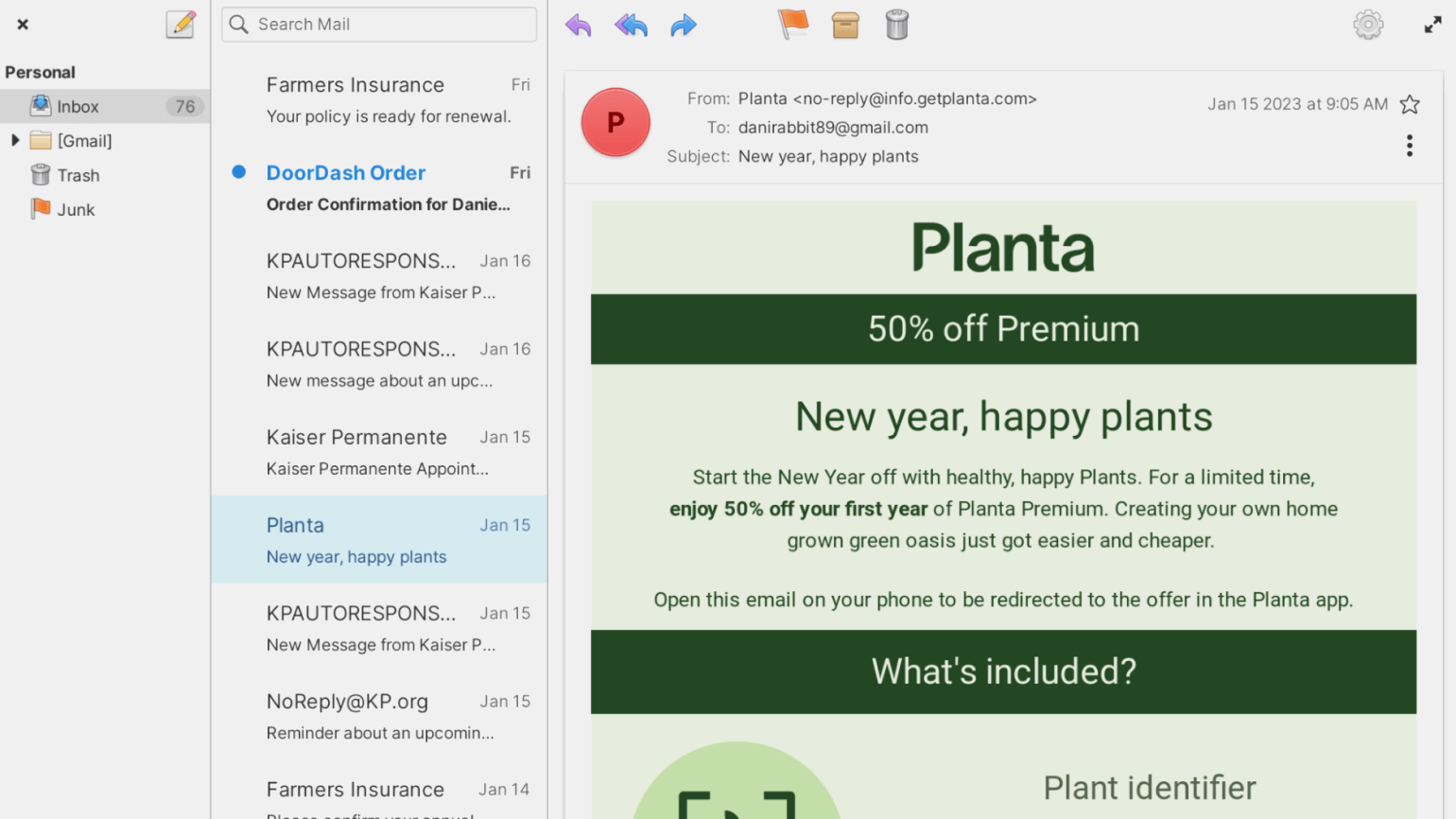The image size is (1456, 819).
Task: Open Farmers Insurance Jan 14 email
Action: pyautogui.click(x=379, y=791)
